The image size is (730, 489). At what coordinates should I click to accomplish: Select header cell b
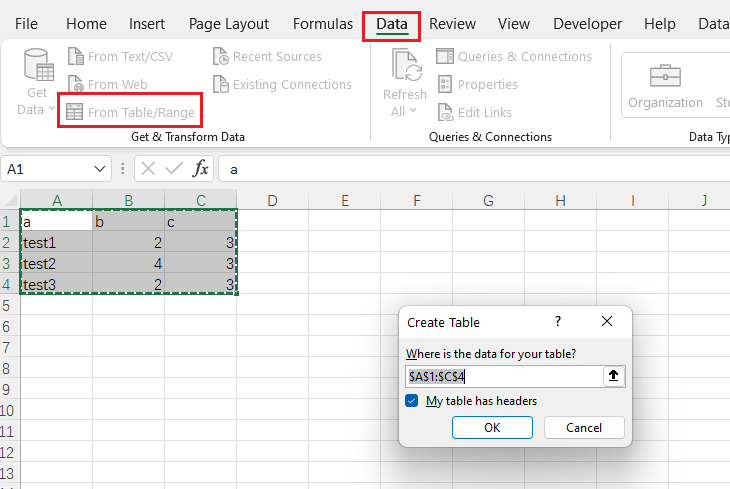click(x=128, y=221)
